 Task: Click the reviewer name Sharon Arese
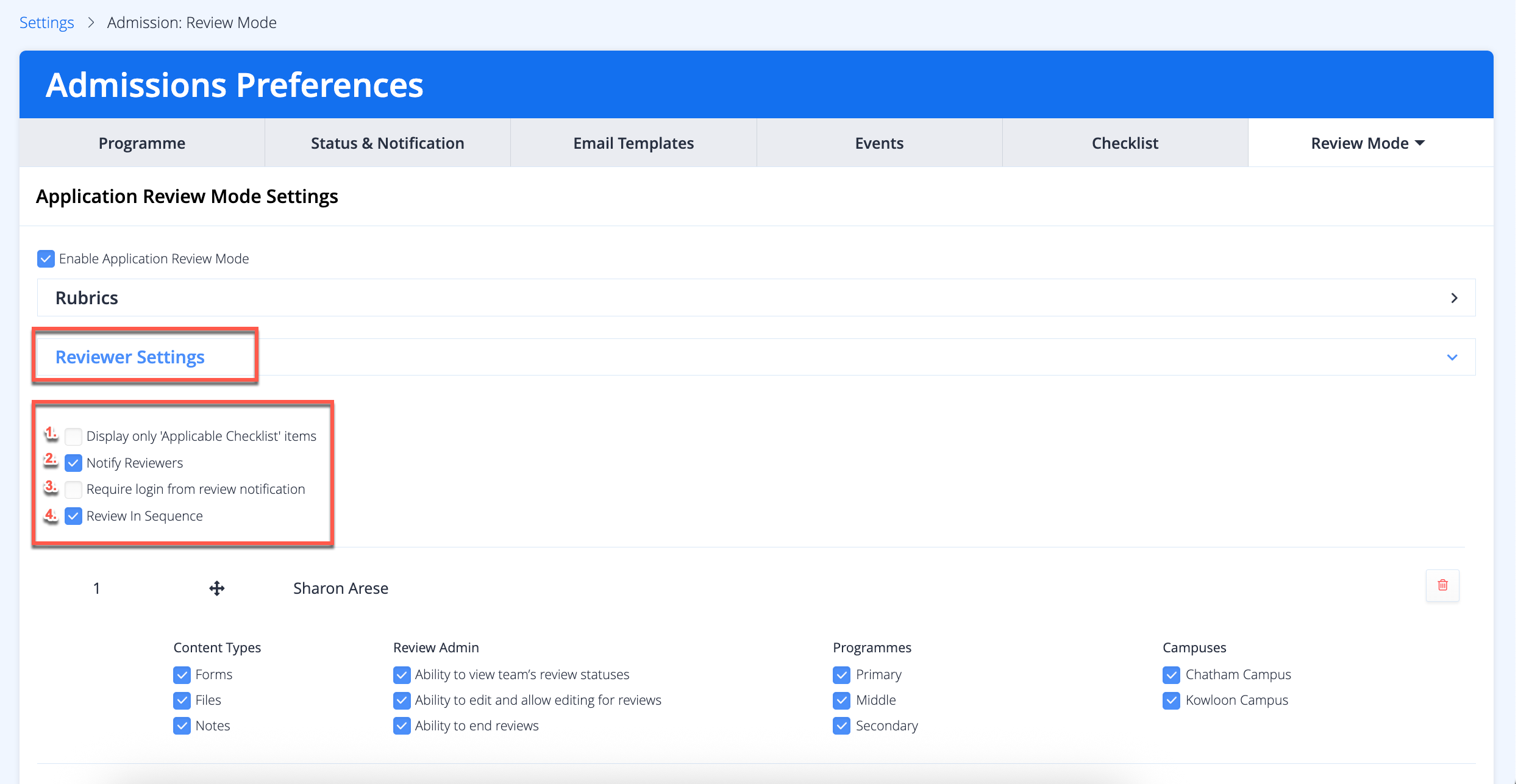(341, 588)
